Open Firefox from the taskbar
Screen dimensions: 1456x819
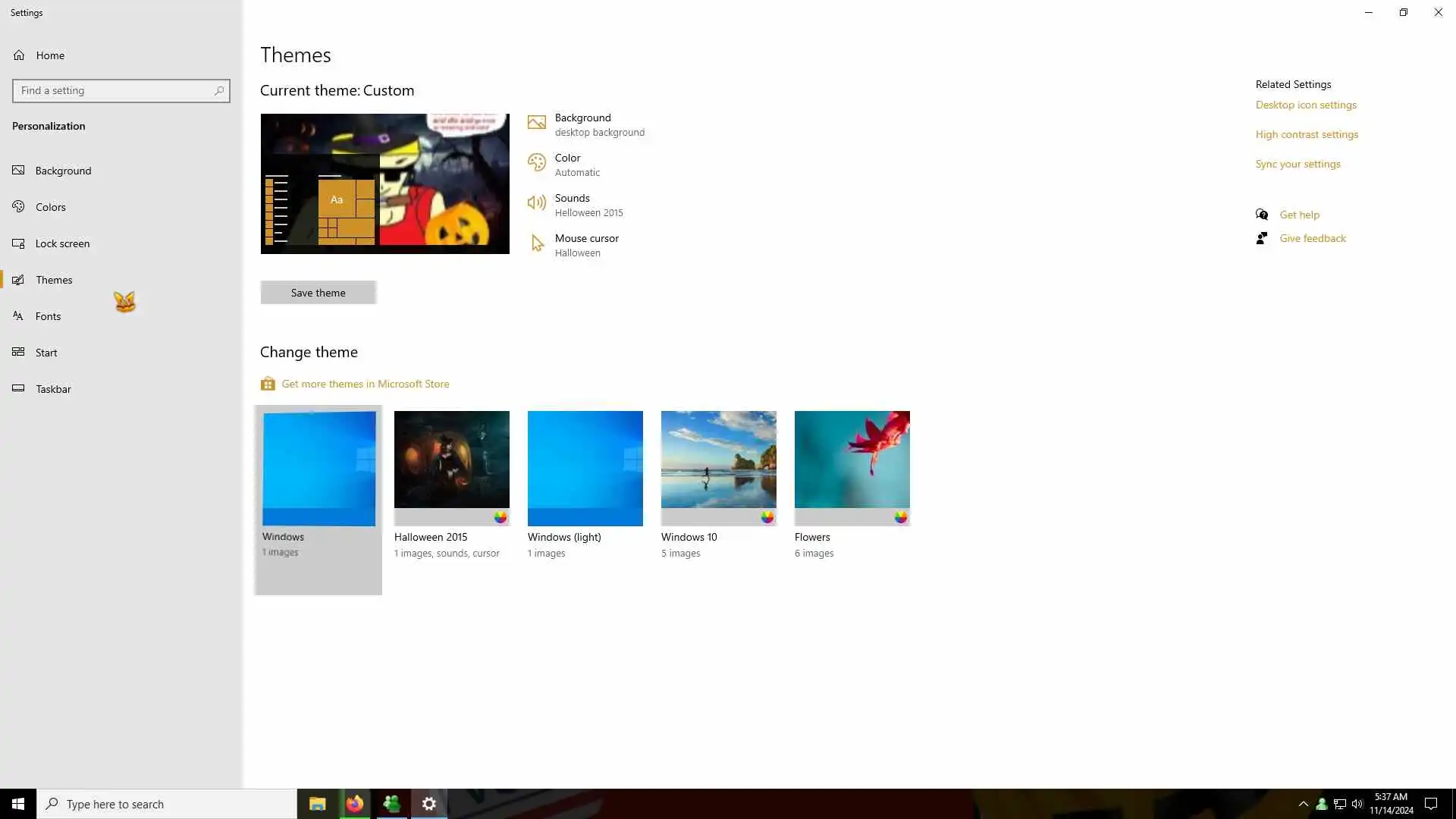pos(354,804)
